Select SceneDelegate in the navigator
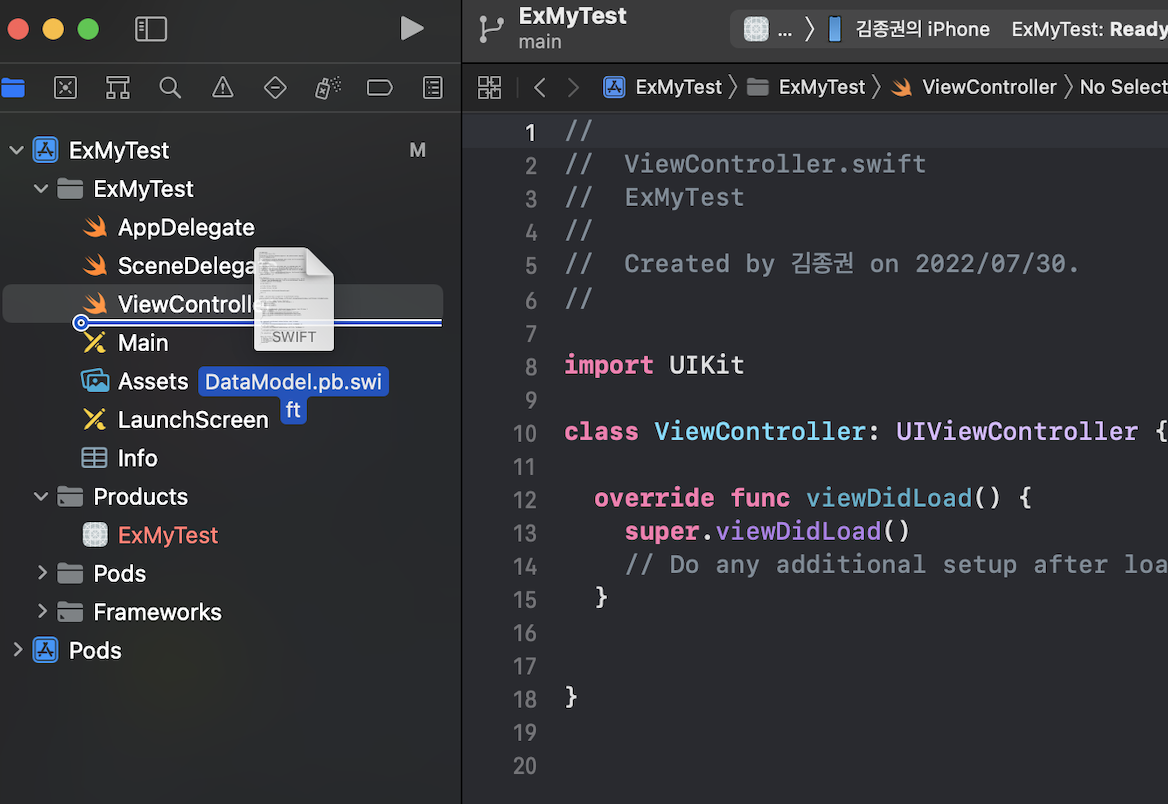The image size is (1168, 804). pyautogui.click(x=187, y=265)
